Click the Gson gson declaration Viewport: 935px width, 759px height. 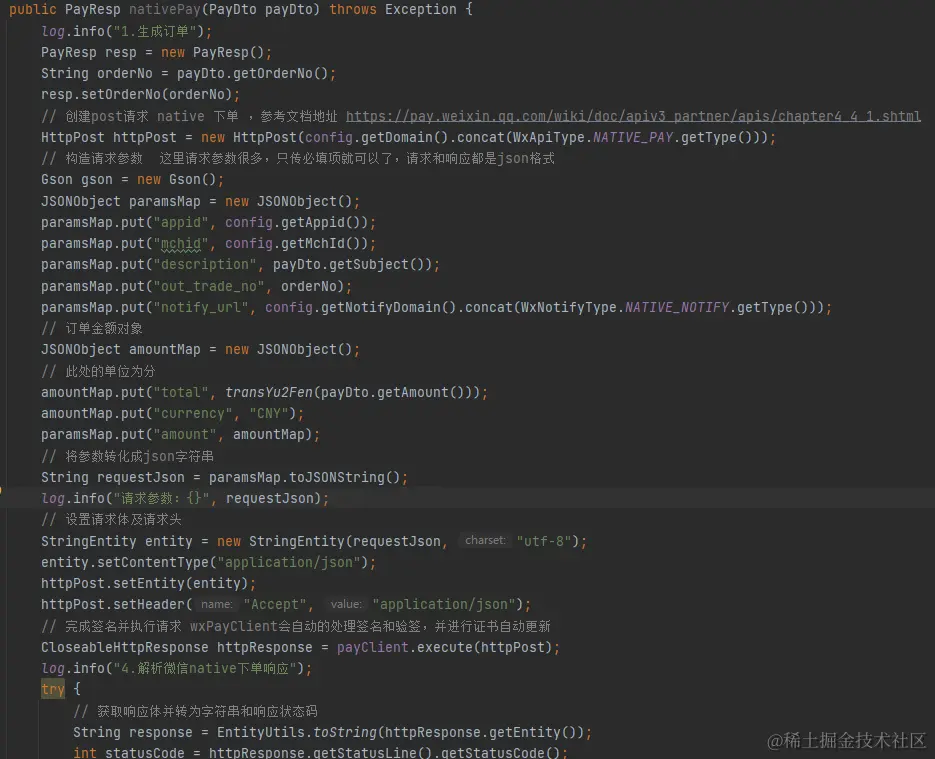pyautogui.click(x=132, y=179)
